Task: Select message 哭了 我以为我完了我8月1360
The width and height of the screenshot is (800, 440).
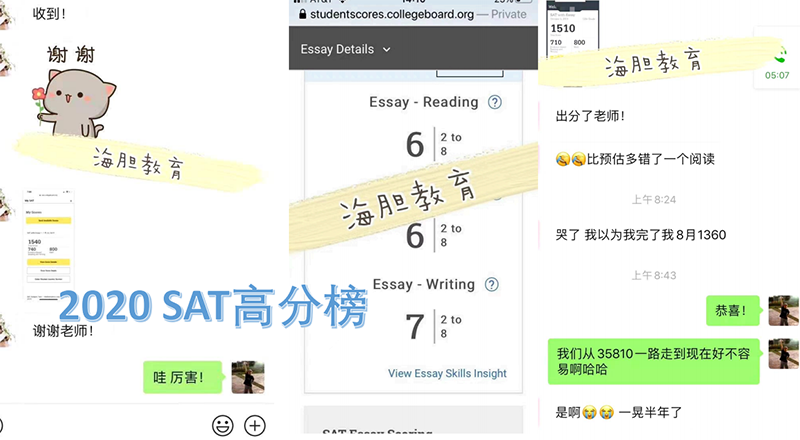Action: [641, 235]
